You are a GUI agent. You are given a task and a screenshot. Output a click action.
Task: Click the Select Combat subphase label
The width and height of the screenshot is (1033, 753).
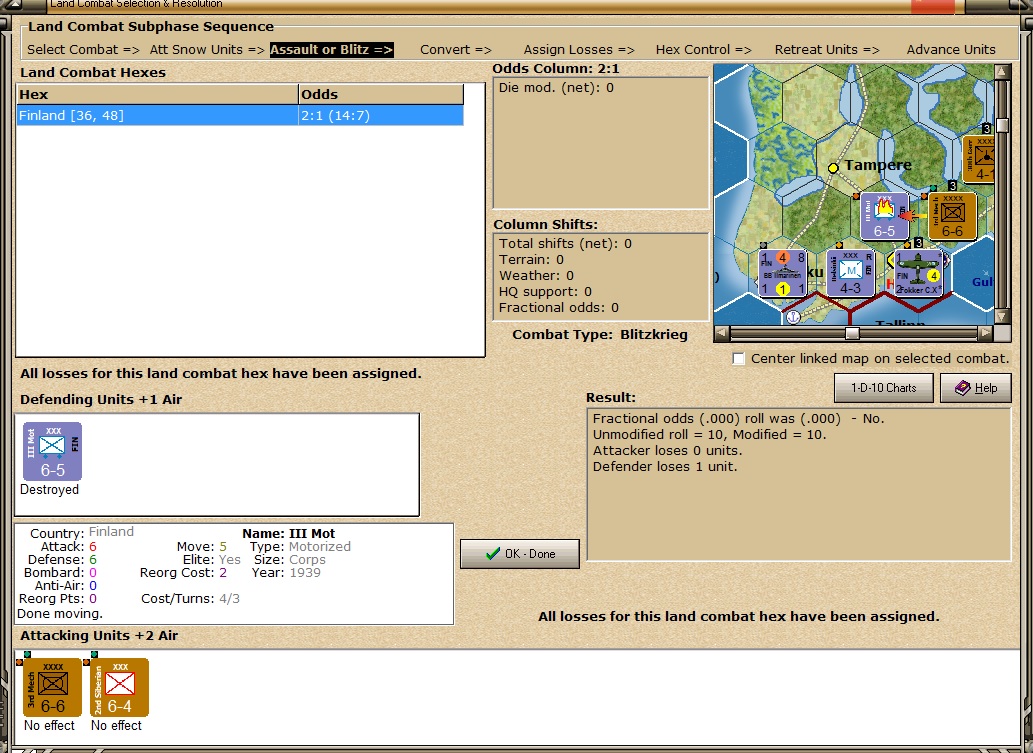pos(83,49)
